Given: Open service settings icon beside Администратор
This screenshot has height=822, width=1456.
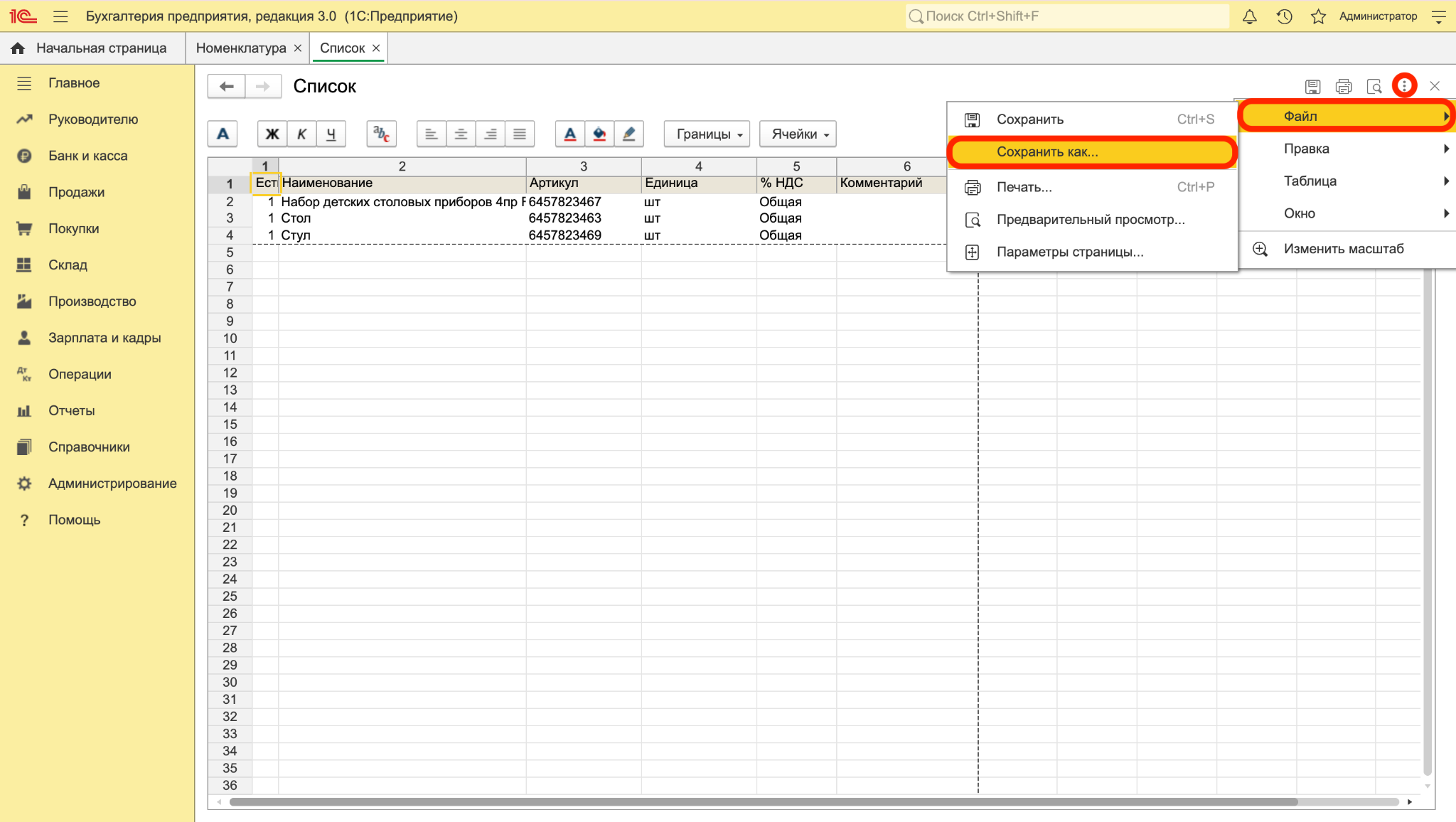Looking at the screenshot, I should [1439, 16].
